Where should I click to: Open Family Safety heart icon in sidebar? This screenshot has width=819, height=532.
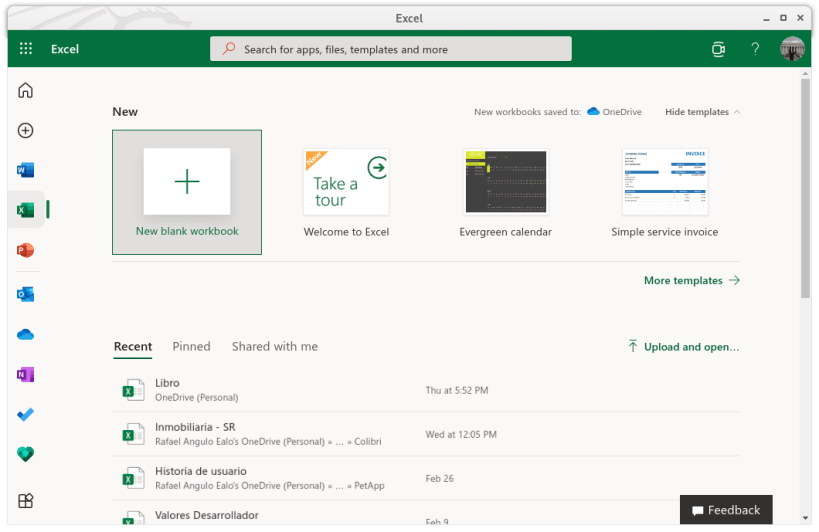pos(26,454)
